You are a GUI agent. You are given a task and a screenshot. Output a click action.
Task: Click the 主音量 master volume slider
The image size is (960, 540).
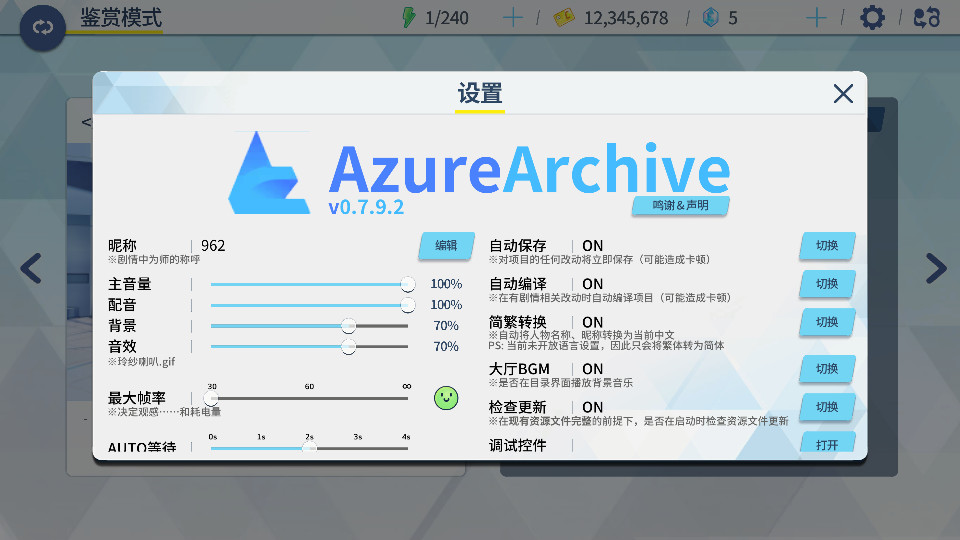(x=309, y=284)
